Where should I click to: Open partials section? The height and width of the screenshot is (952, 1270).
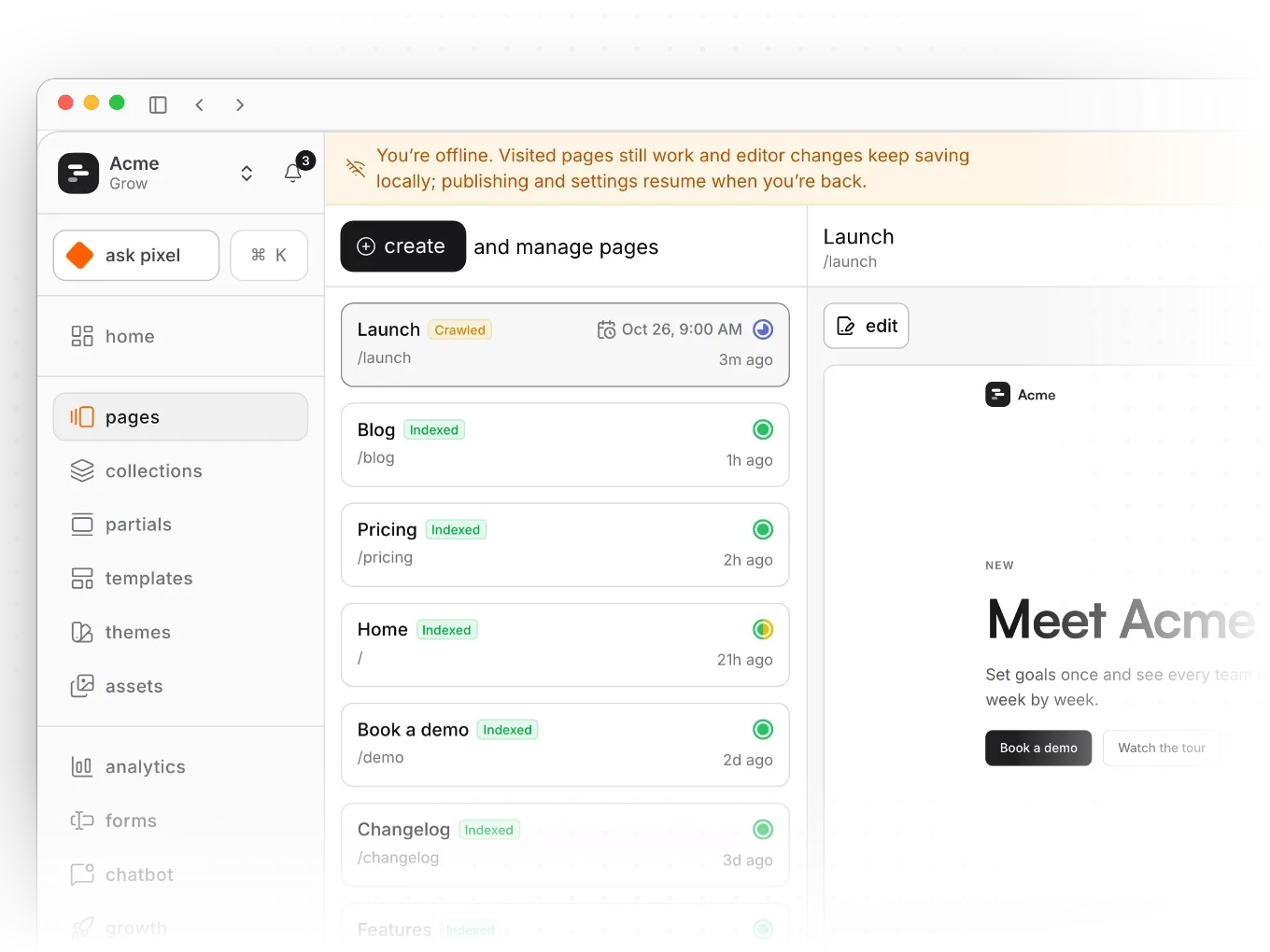(x=180, y=525)
